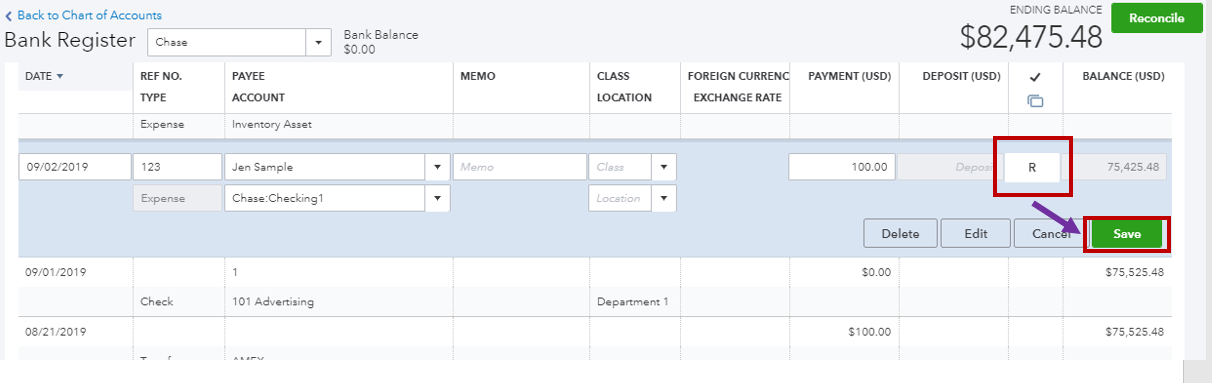
Task: Expand the Jen Sample payee dropdown
Action: (437, 167)
